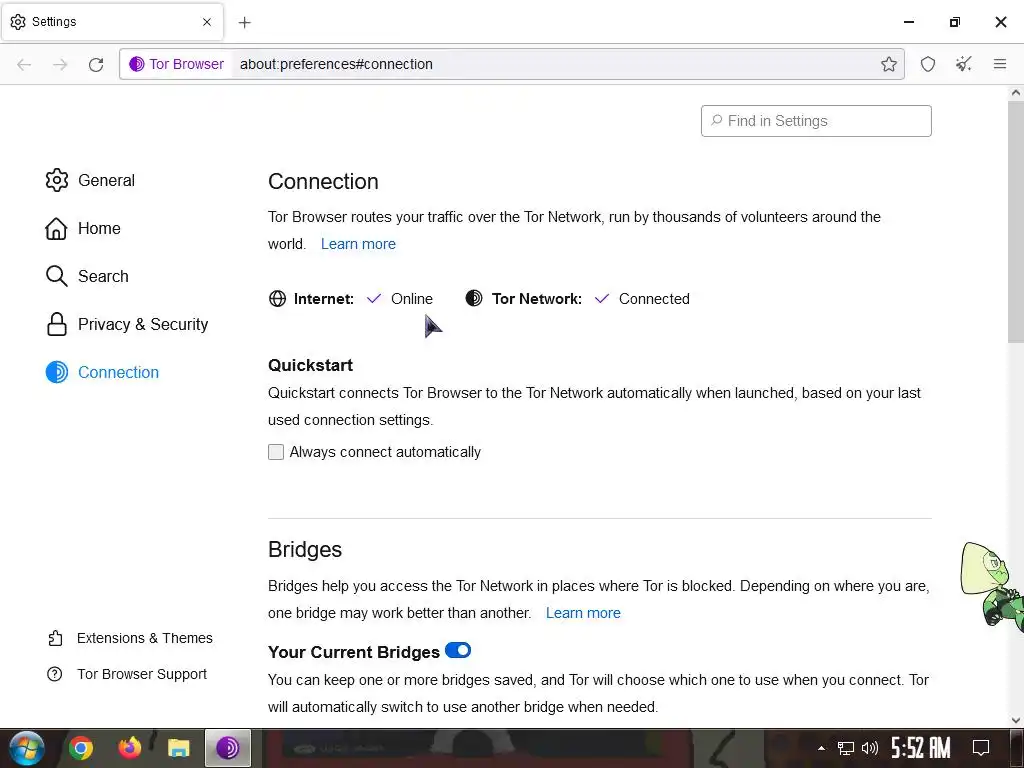Click the volume speaker tray icon
Image resolution: width=1024 pixels, height=768 pixels.
(870, 748)
